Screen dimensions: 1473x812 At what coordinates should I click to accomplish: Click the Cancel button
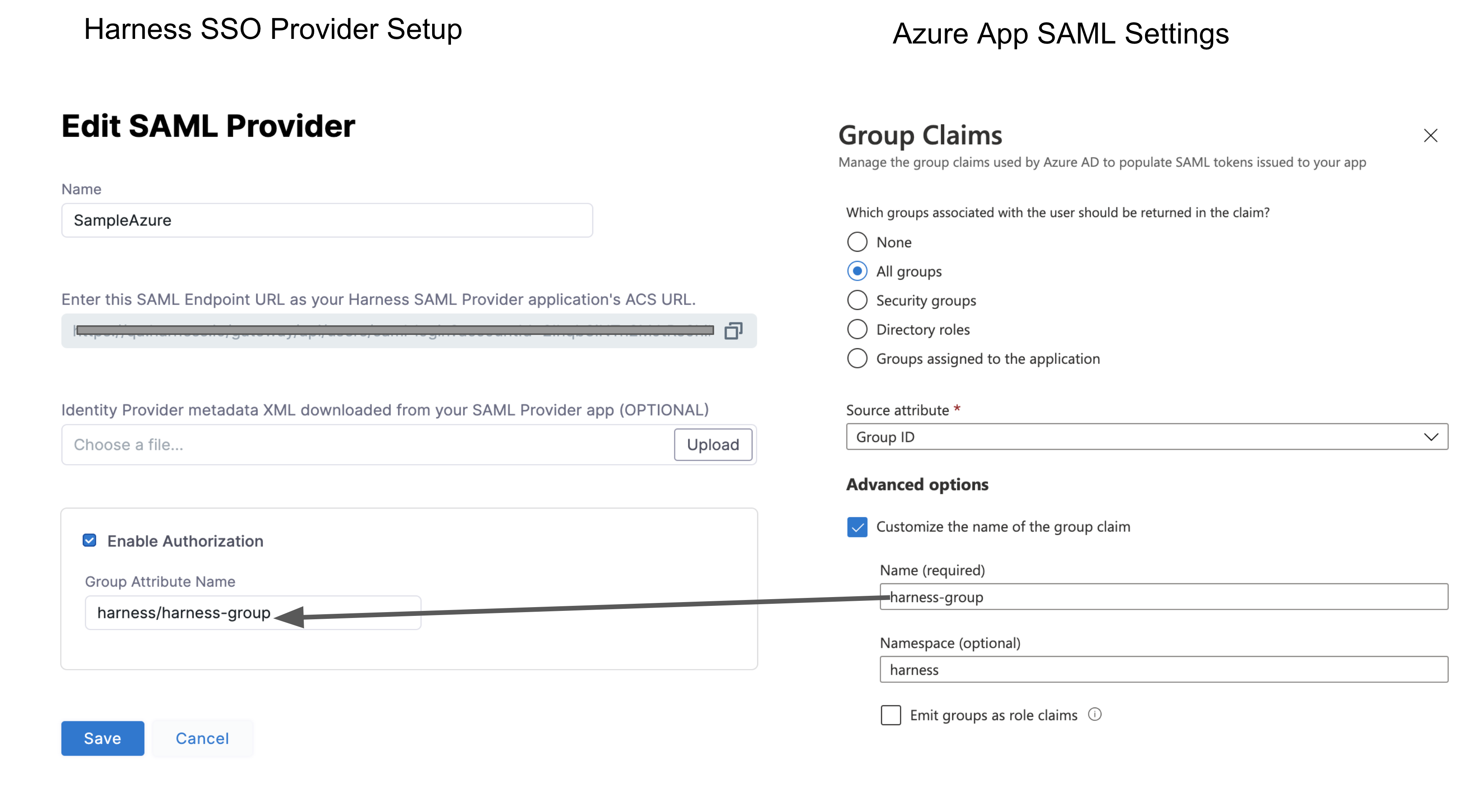(202, 738)
